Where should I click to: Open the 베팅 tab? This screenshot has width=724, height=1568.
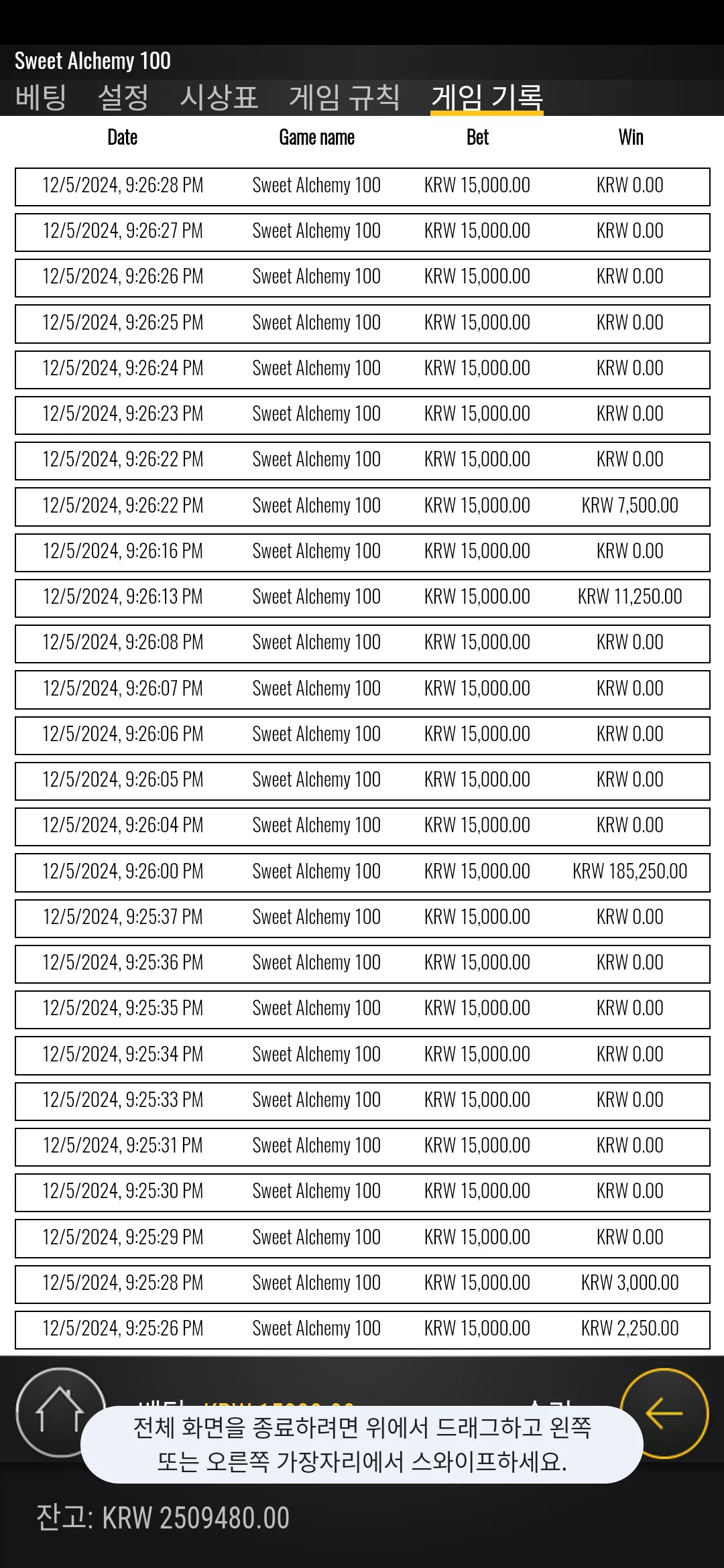click(x=41, y=98)
